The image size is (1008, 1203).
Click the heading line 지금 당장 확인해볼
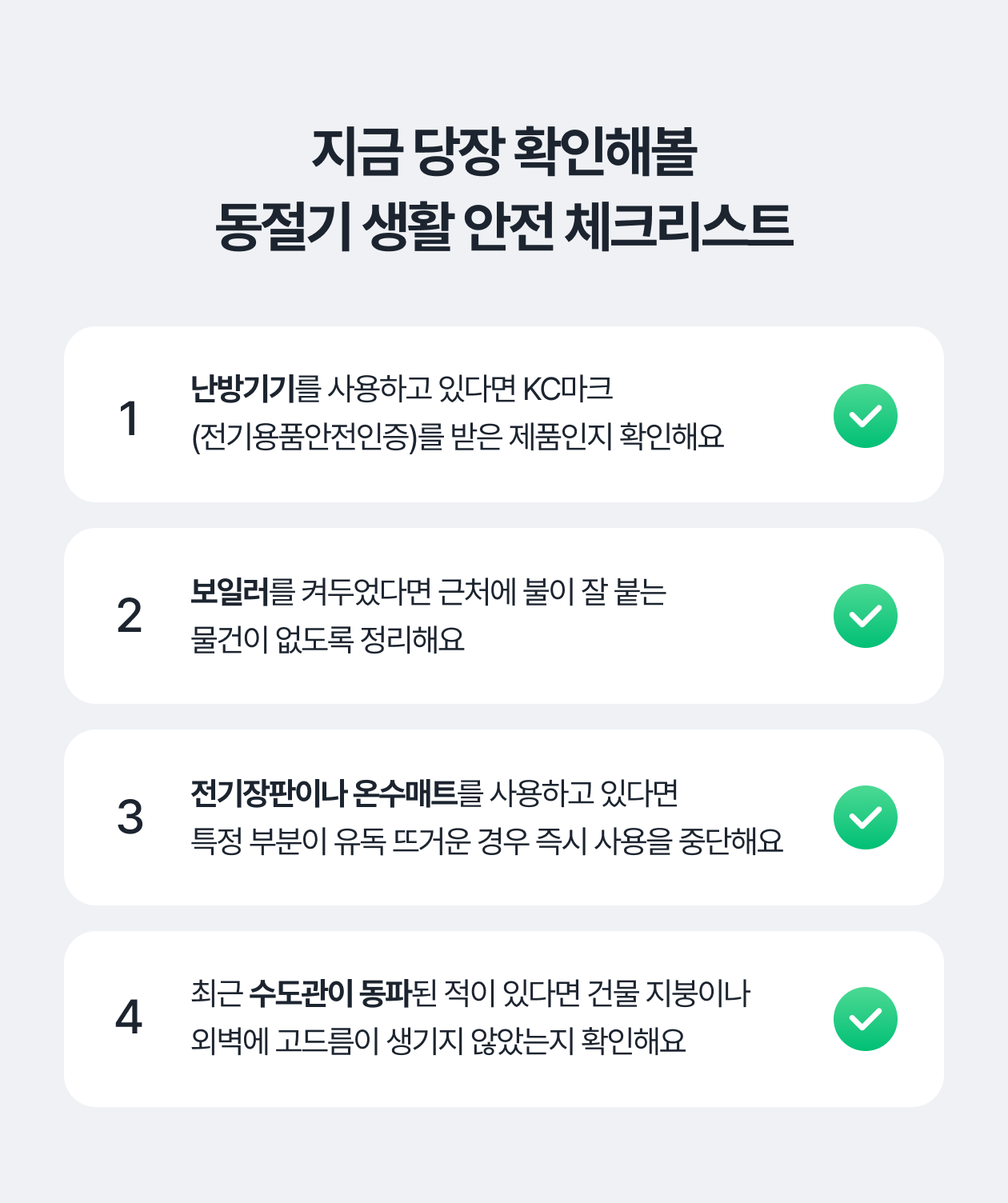point(504,152)
